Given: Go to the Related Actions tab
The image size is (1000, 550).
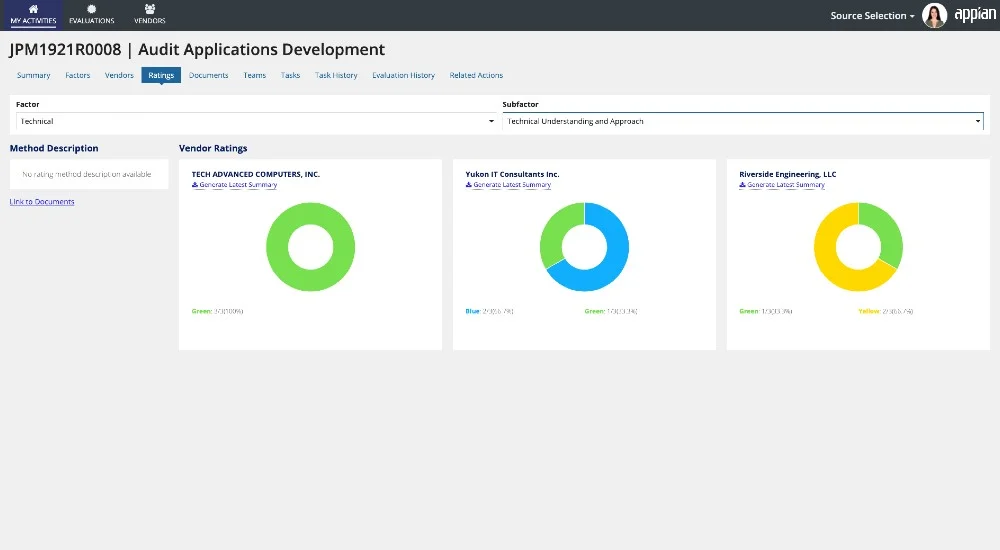Looking at the screenshot, I should 476,75.
